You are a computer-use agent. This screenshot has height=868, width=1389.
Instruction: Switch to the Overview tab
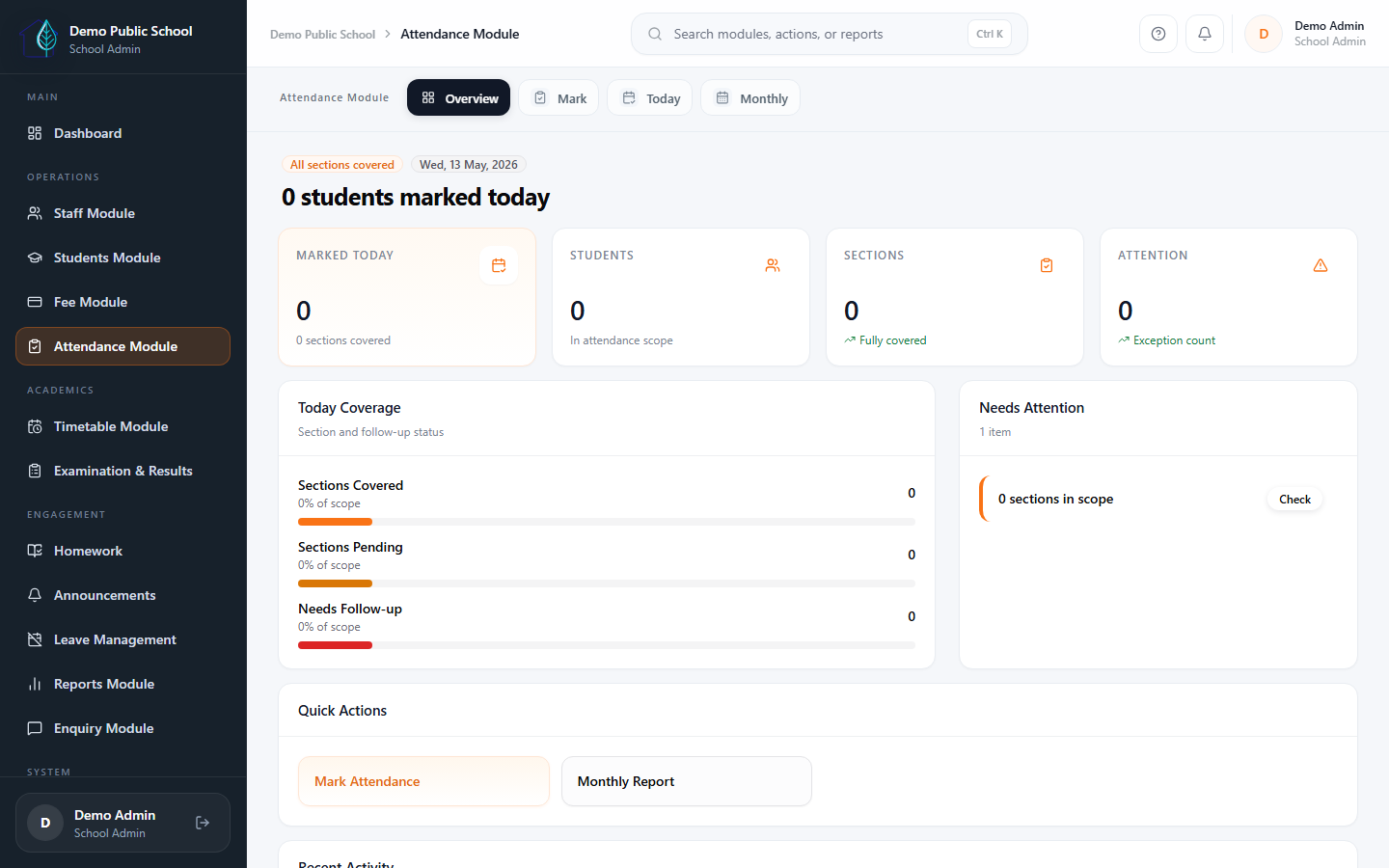[458, 97]
